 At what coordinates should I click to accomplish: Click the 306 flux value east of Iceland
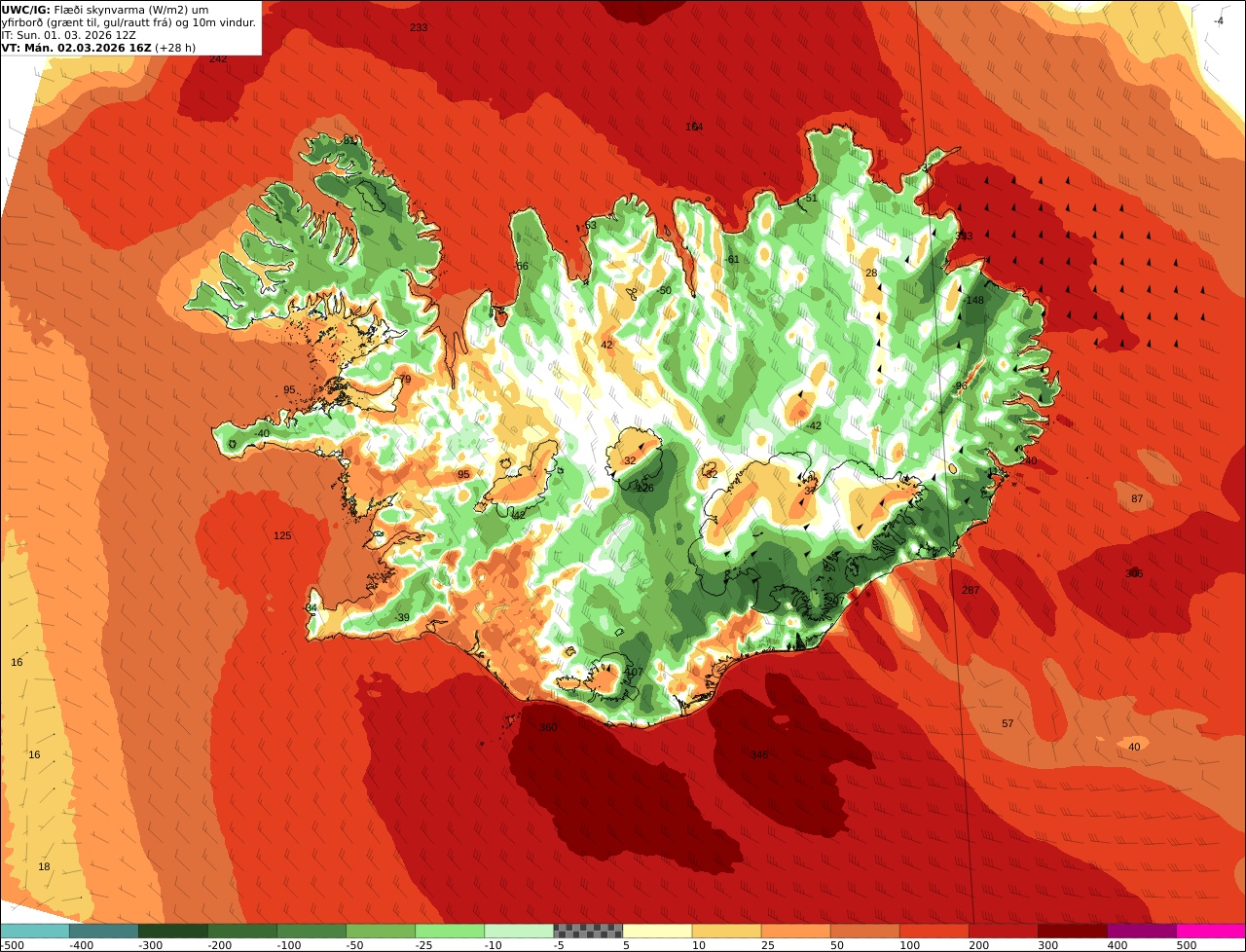pos(1134,573)
